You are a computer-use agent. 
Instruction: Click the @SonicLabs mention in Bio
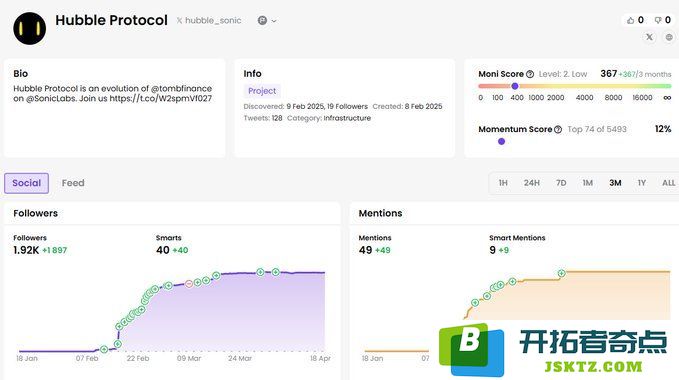pos(51,99)
